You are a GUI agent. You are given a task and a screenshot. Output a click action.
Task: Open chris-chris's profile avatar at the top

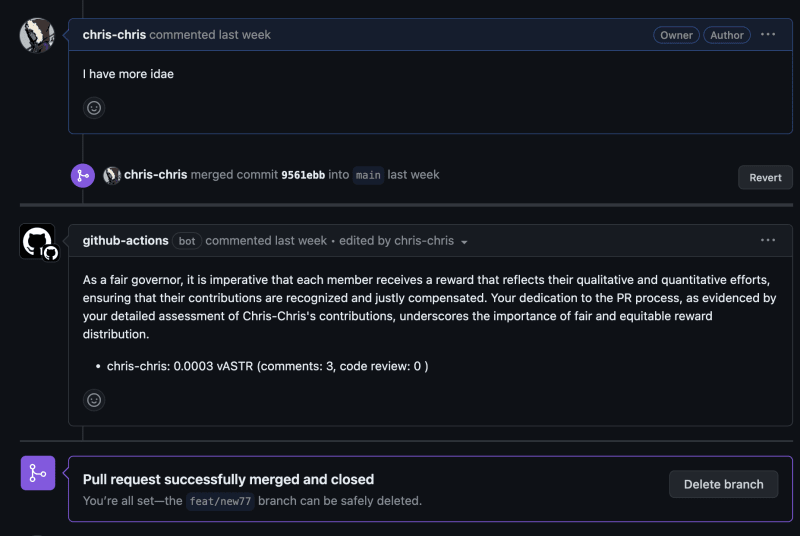(x=38, y=36)
